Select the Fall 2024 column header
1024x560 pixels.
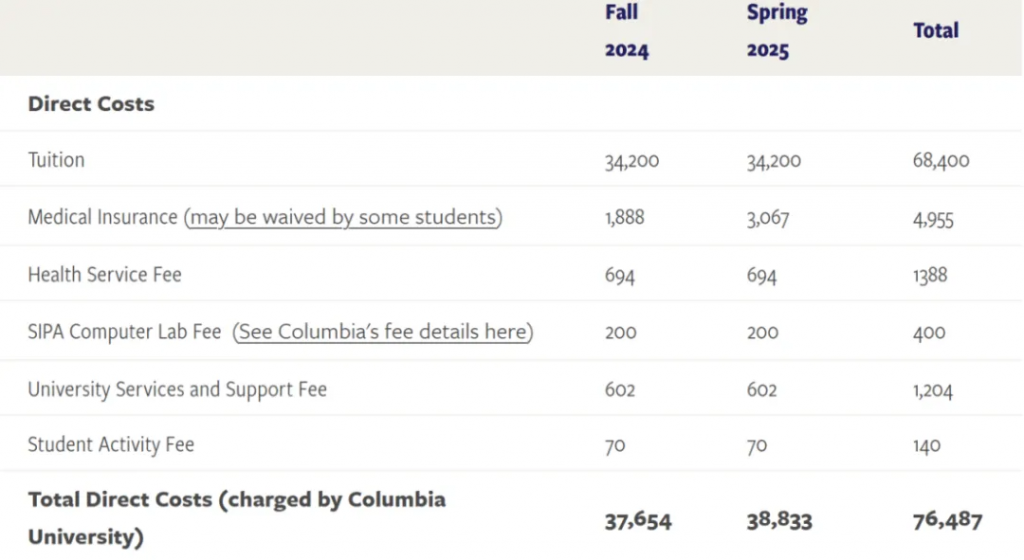pos(626,31)
